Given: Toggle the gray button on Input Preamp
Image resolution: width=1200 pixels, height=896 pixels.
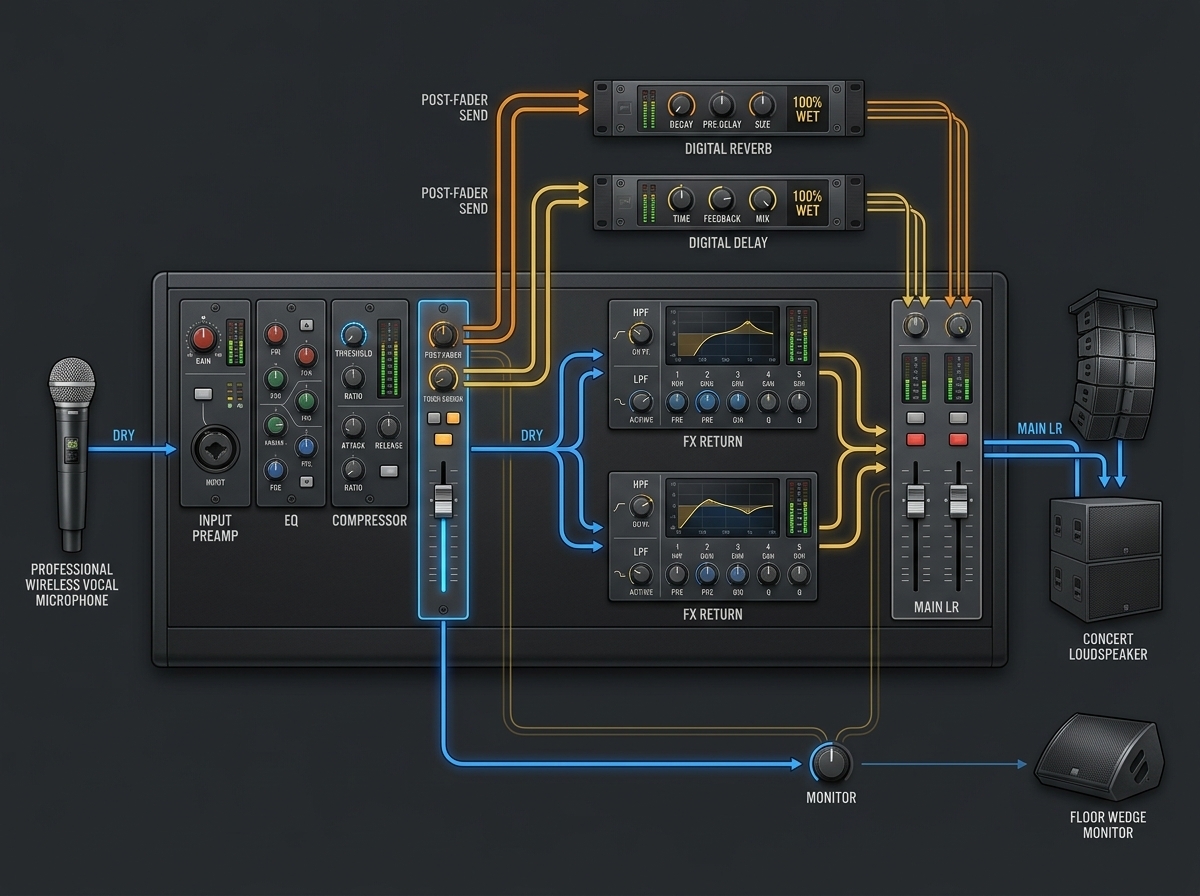Looking at the screenshot, I should [203, 394].
